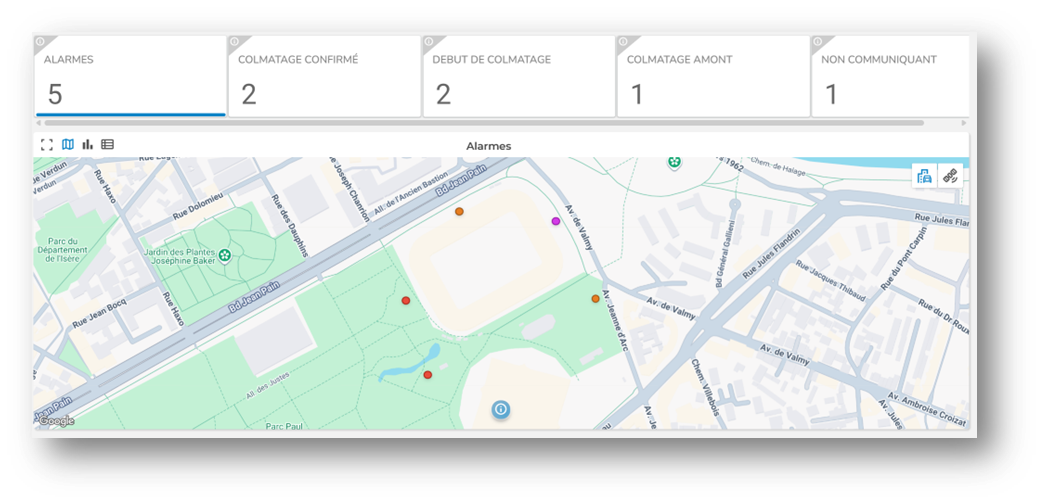
Task: Select the COLMATAGE CONFIRMÉ card
Action: coord(324,78)
